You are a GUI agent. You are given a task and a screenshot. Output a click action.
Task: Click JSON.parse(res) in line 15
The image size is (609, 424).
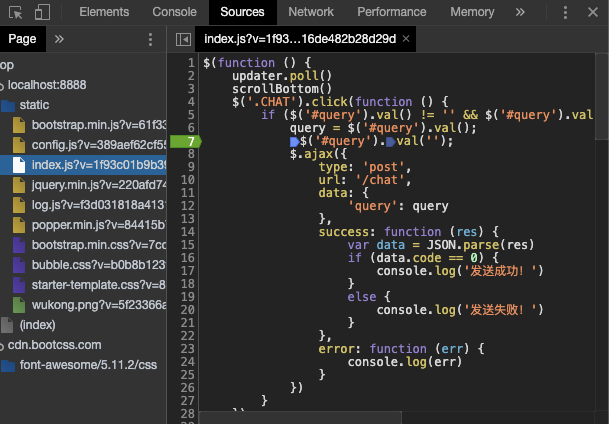point(480,245)
